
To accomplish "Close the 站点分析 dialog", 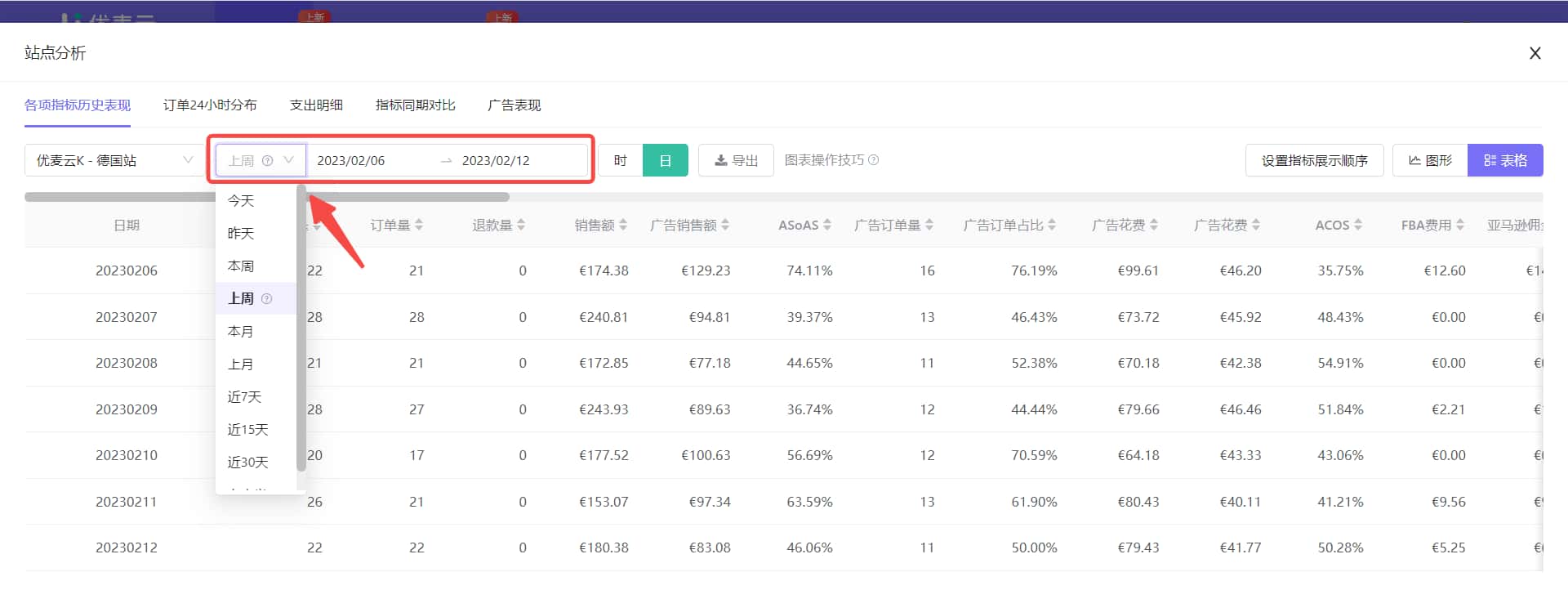I will 1535,53.
